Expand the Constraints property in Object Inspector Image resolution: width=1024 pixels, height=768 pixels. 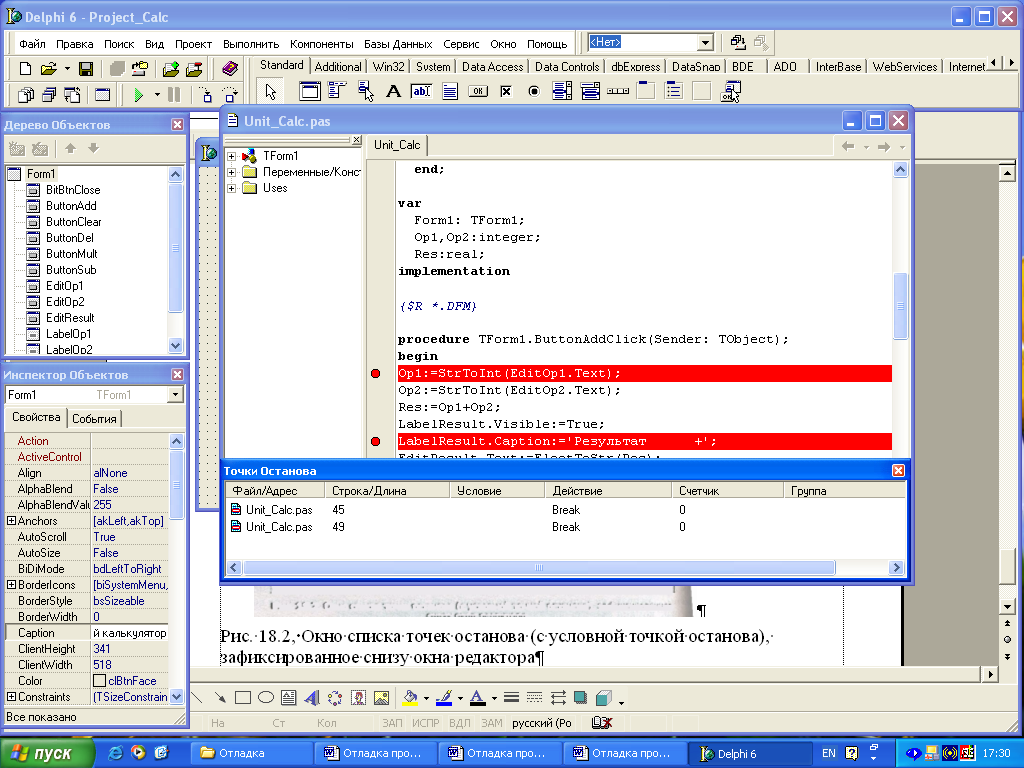(11, 697)
